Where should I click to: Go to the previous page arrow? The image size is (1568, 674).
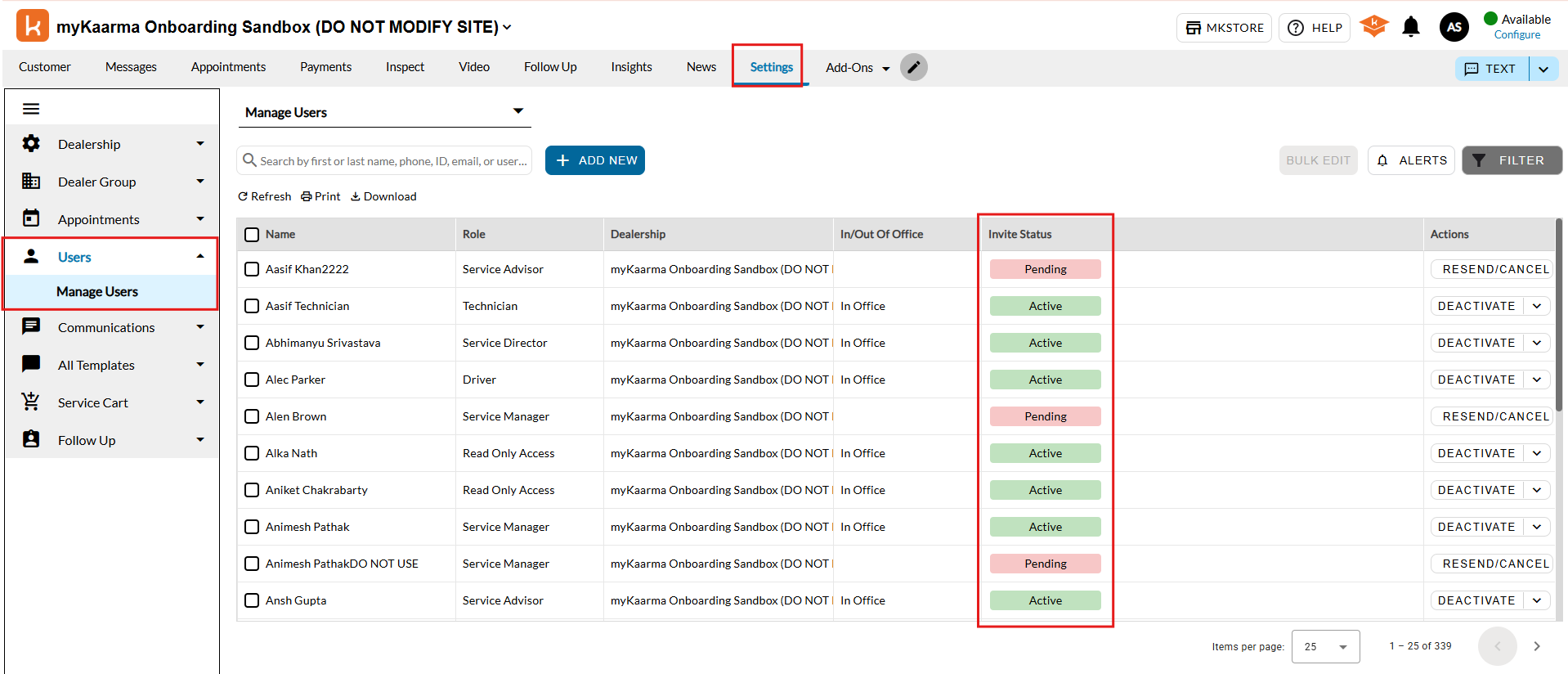pyautogui.click(x=1498, y=646)
